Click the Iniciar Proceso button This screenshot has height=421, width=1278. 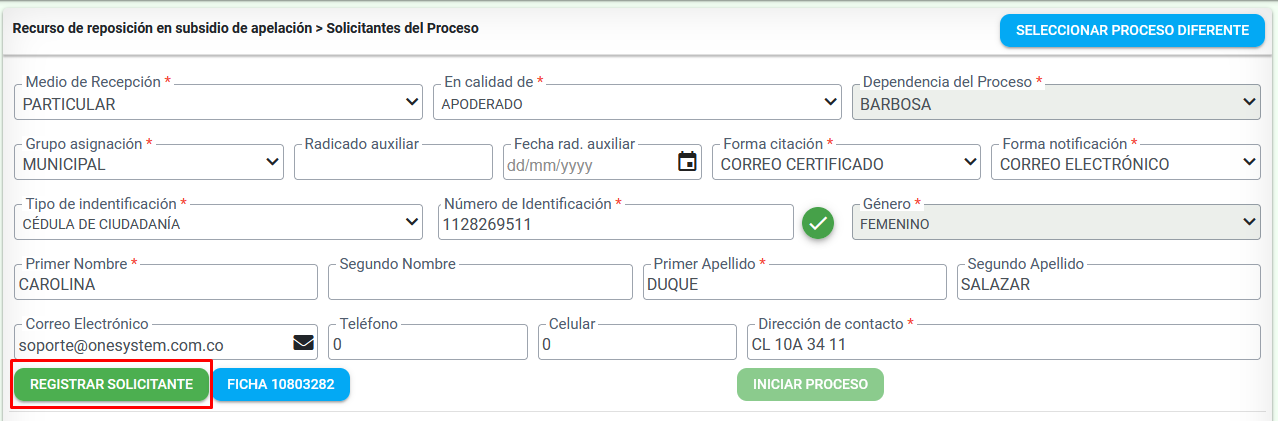[810, 385]
